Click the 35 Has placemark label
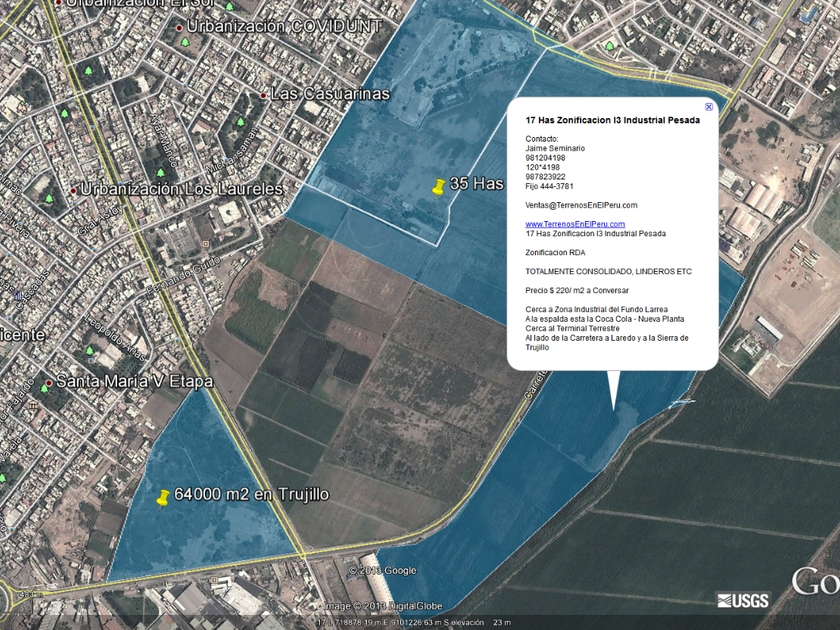The image size is (840, 630). tap(476, 184)
